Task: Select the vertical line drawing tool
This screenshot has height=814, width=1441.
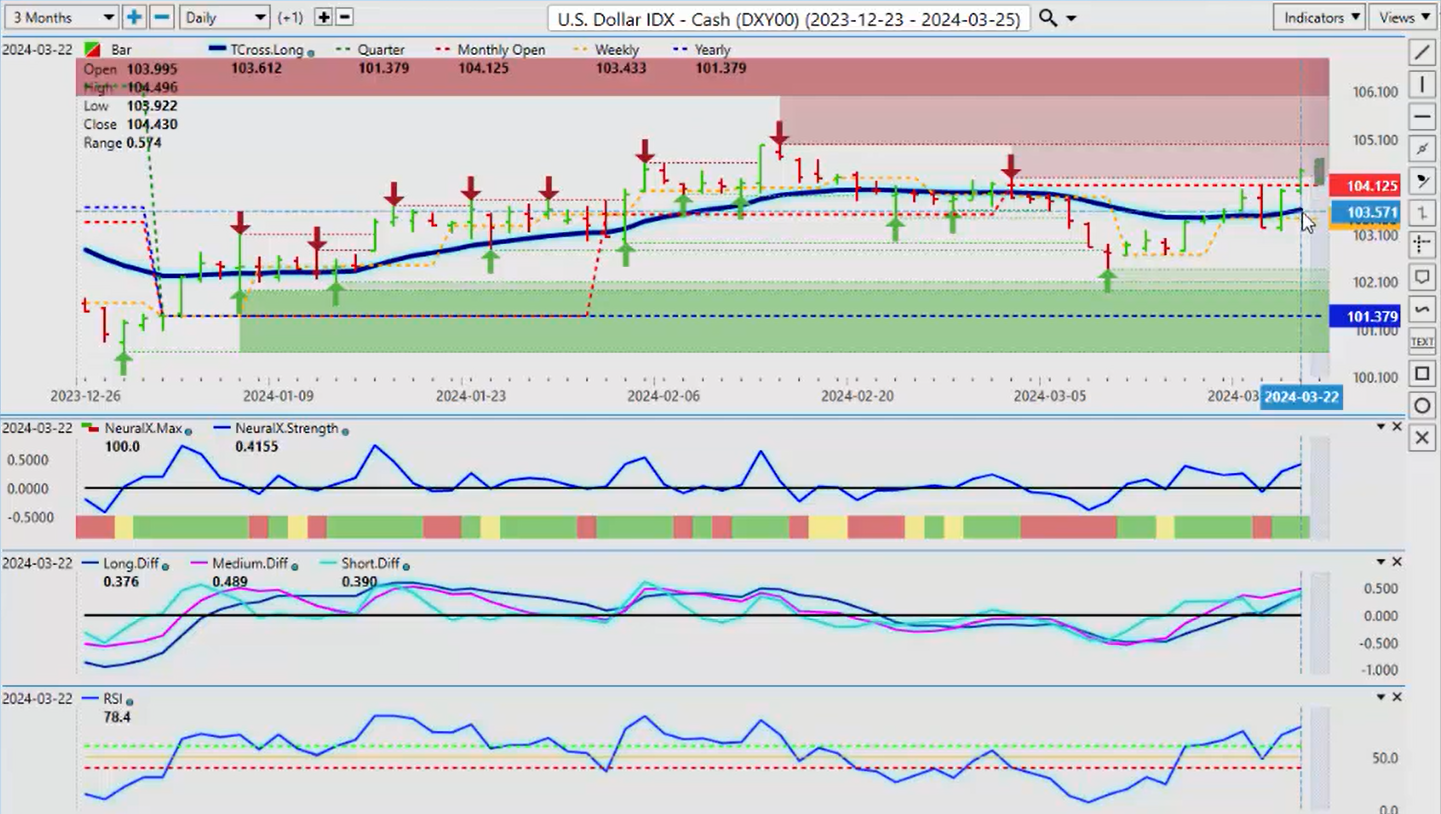Action: pyautogui.click(x=1421, y=84)
